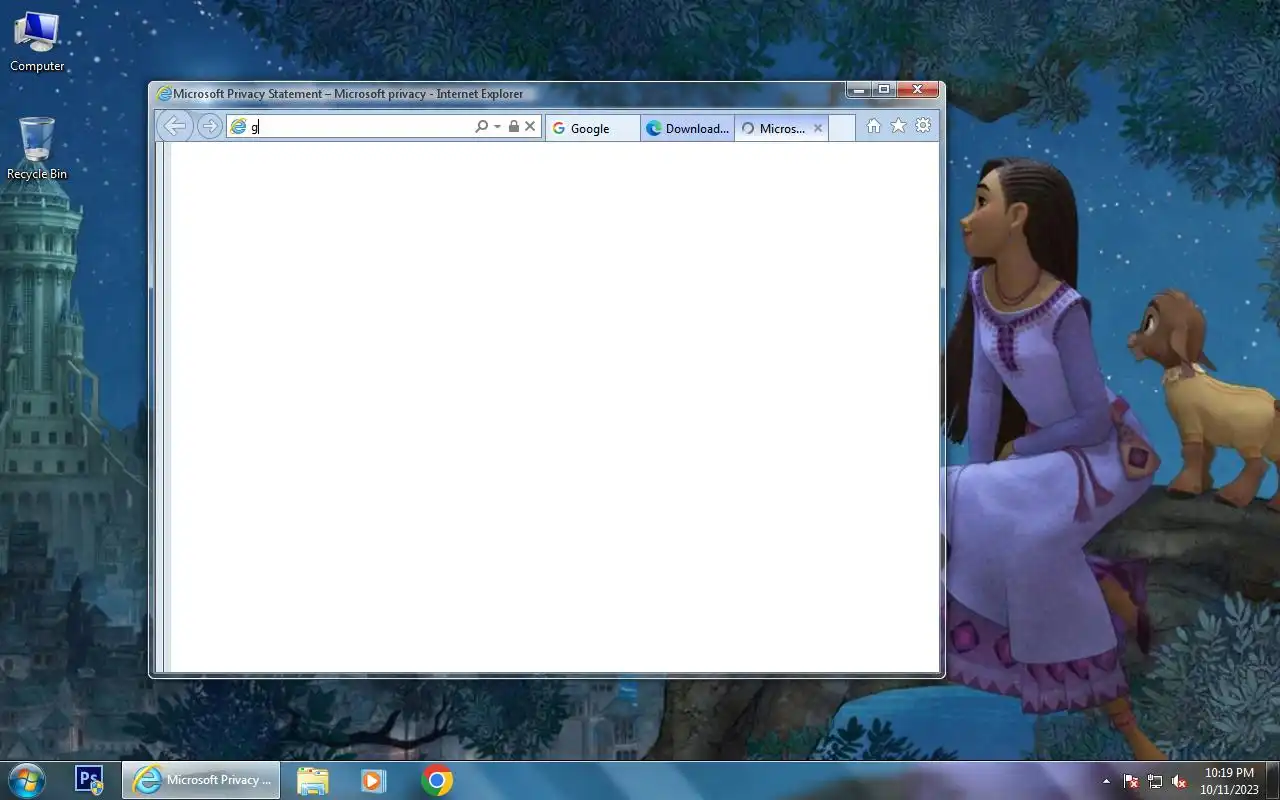Viewport: 1280px width, 800px height.
Task: Launch Windows Media Player from taskbar
Action: pyautogui.click(x=373, y=780)
